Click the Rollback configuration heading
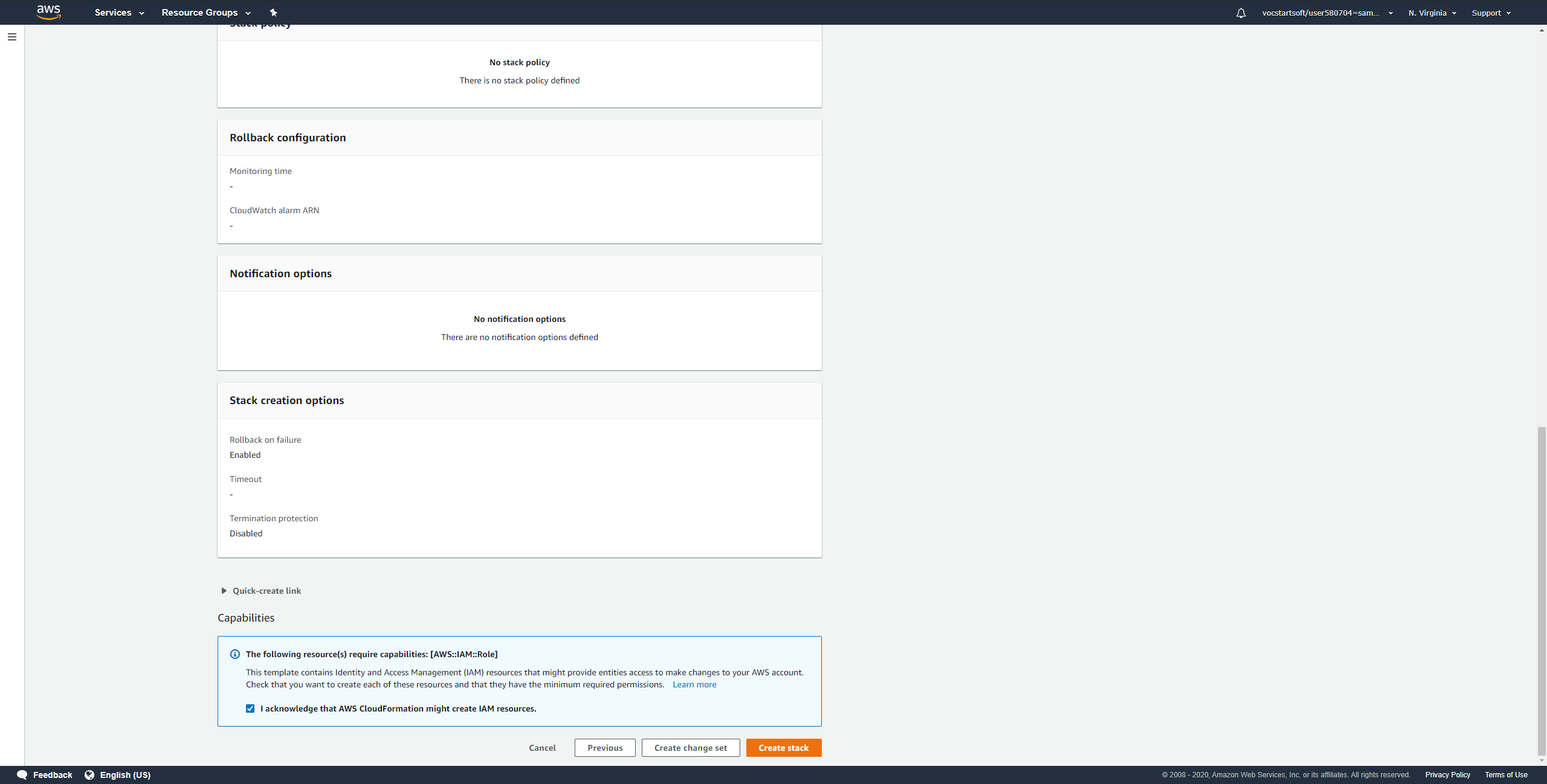This screenshot has width=1547, height=784. (288, 138)
